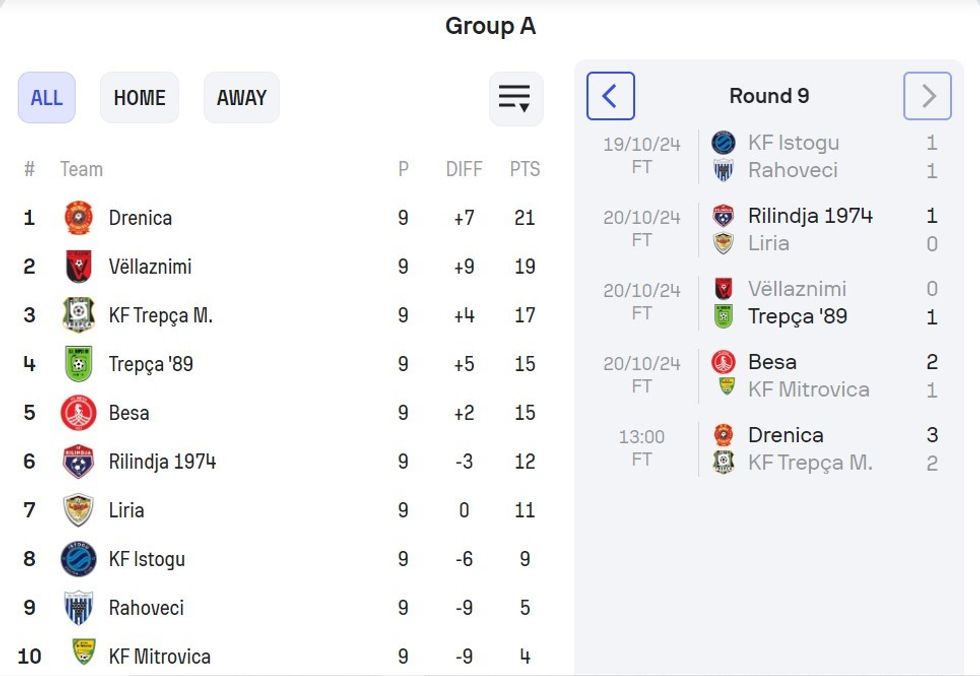Click the Vëllaznimi crest in the table
The image size is (980, 676).
pyautogui.click(x=78, y=267)
